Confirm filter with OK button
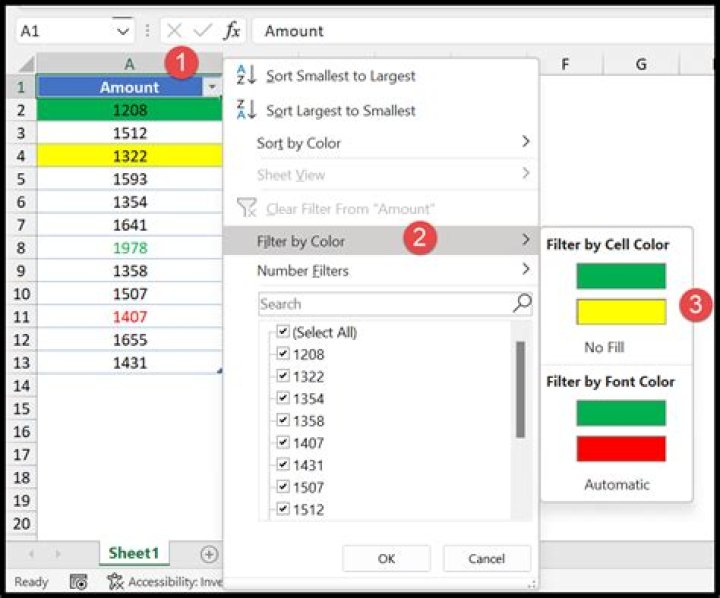Image resolution: width=720 pixels, height=598 pixels. pos(386,559)
